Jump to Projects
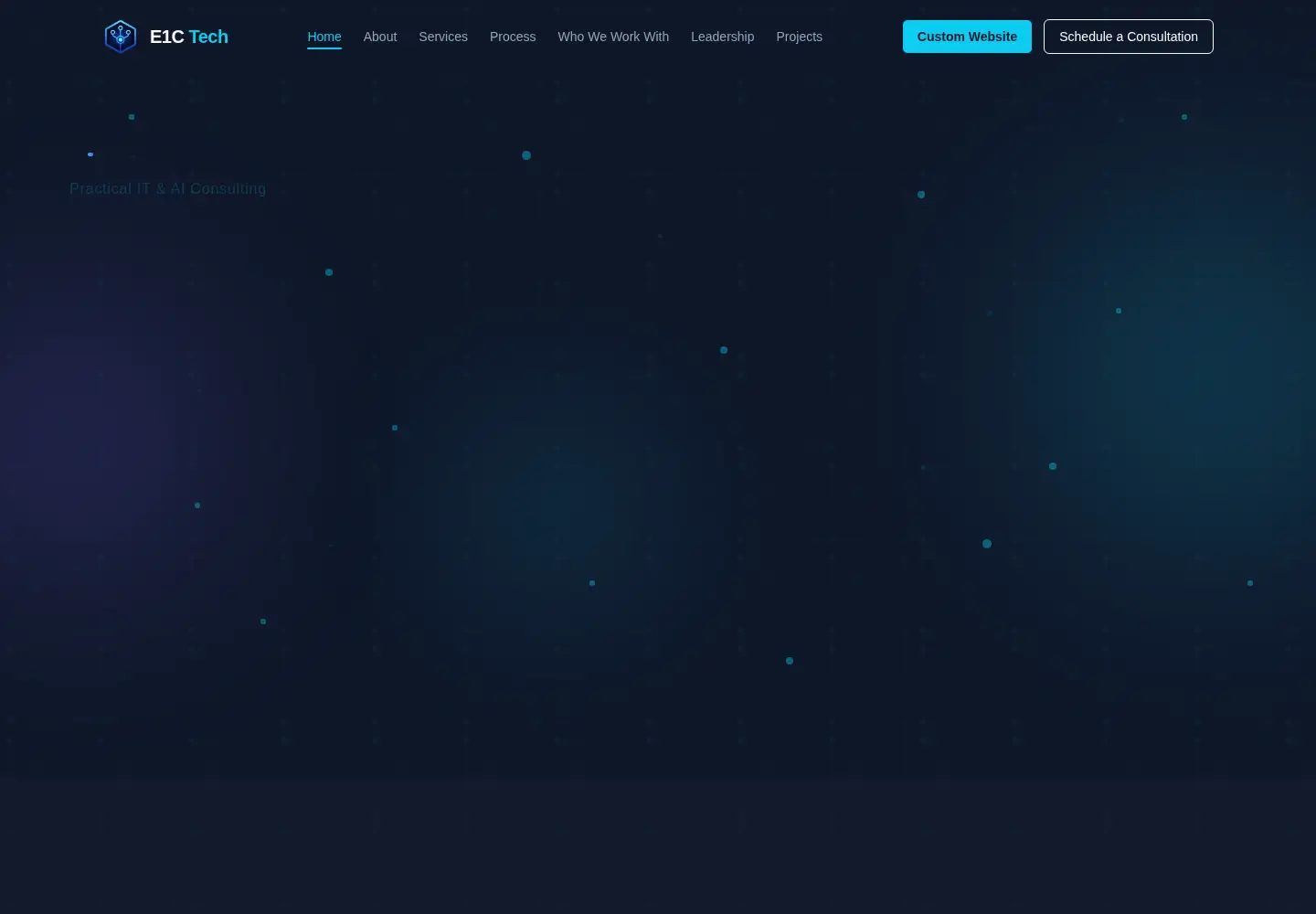Viewport: 1316px width, 914px height. (800, 37)
